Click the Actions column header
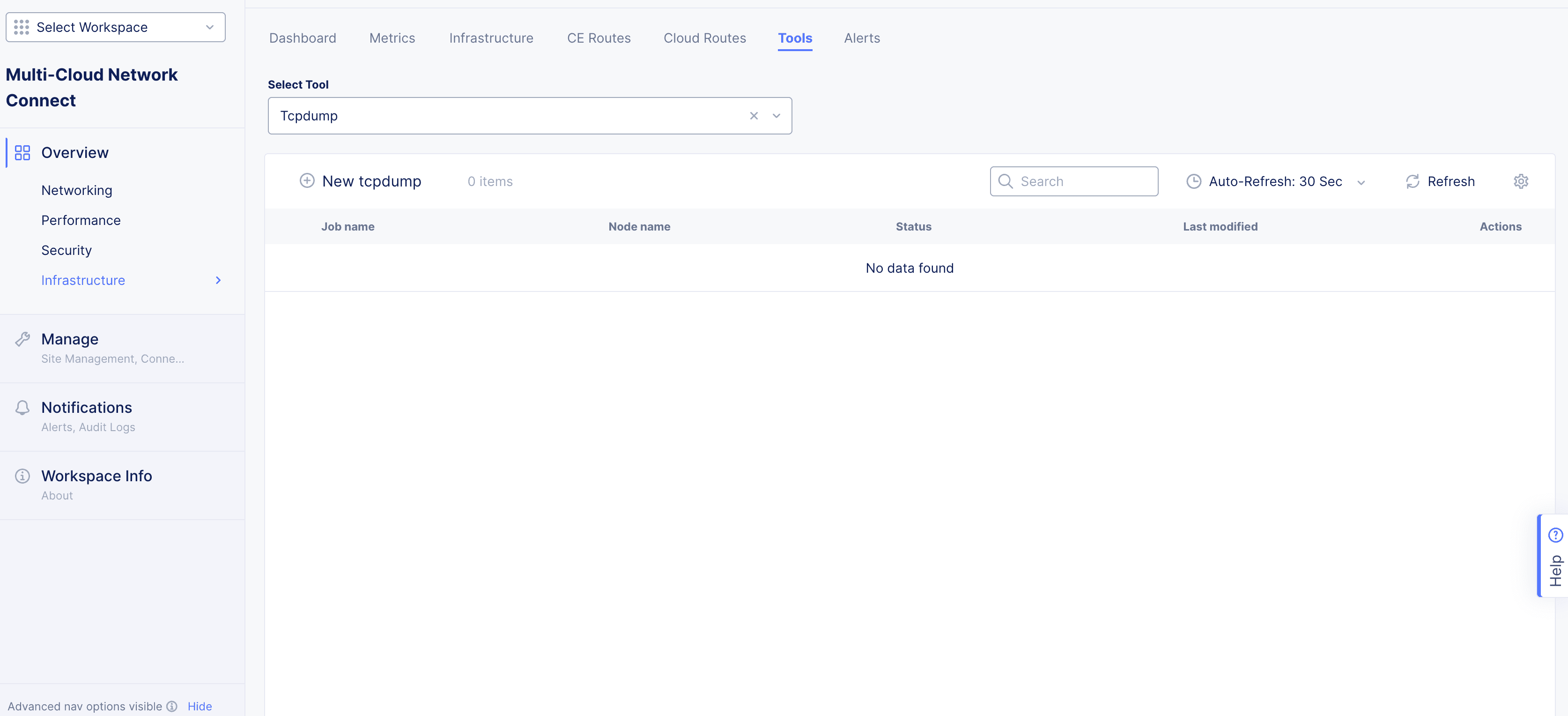Screen dimensions: 1568x716 click(1501, 226)
